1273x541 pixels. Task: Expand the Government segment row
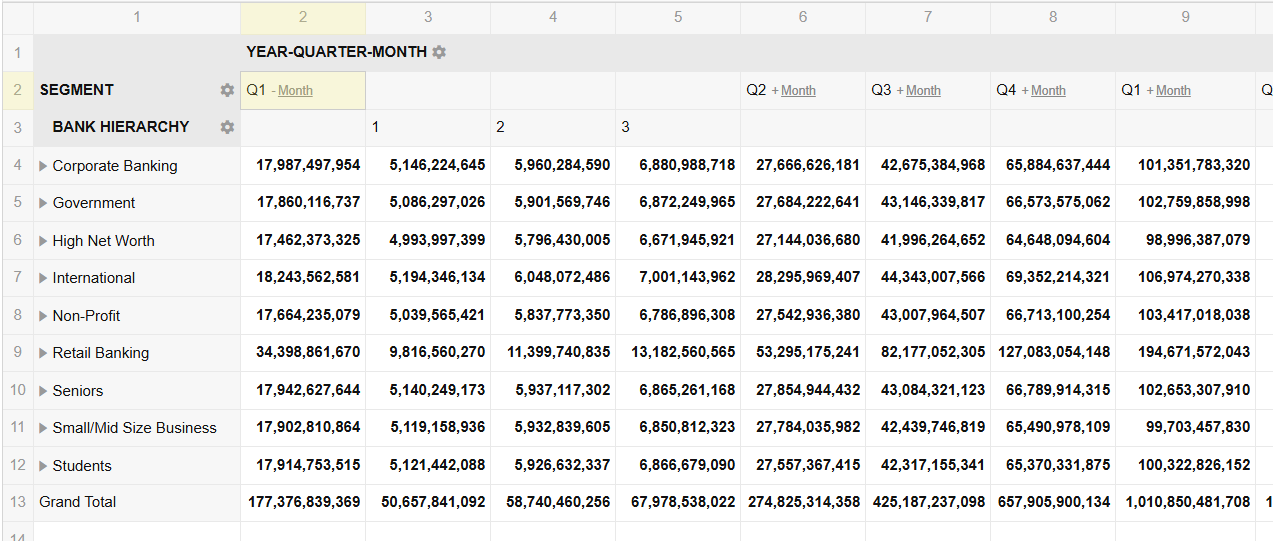tap(43, 203)
